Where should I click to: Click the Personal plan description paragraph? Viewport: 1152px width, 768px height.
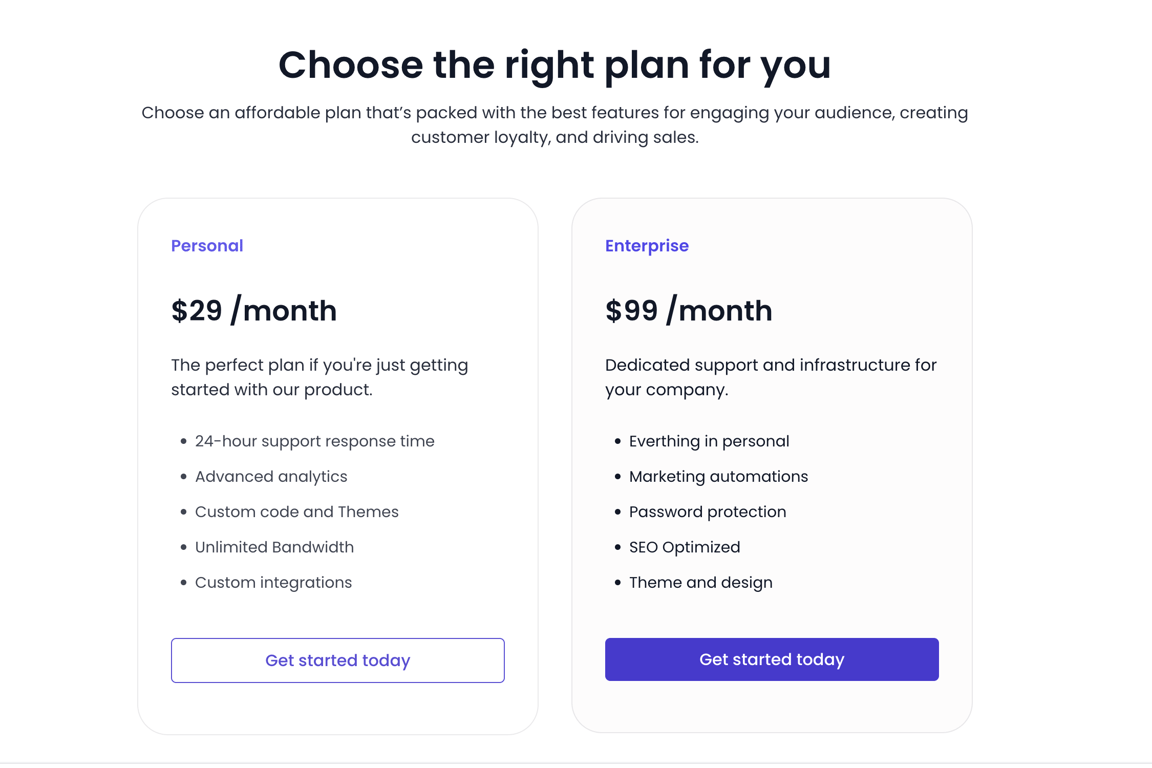coord(320,377)
